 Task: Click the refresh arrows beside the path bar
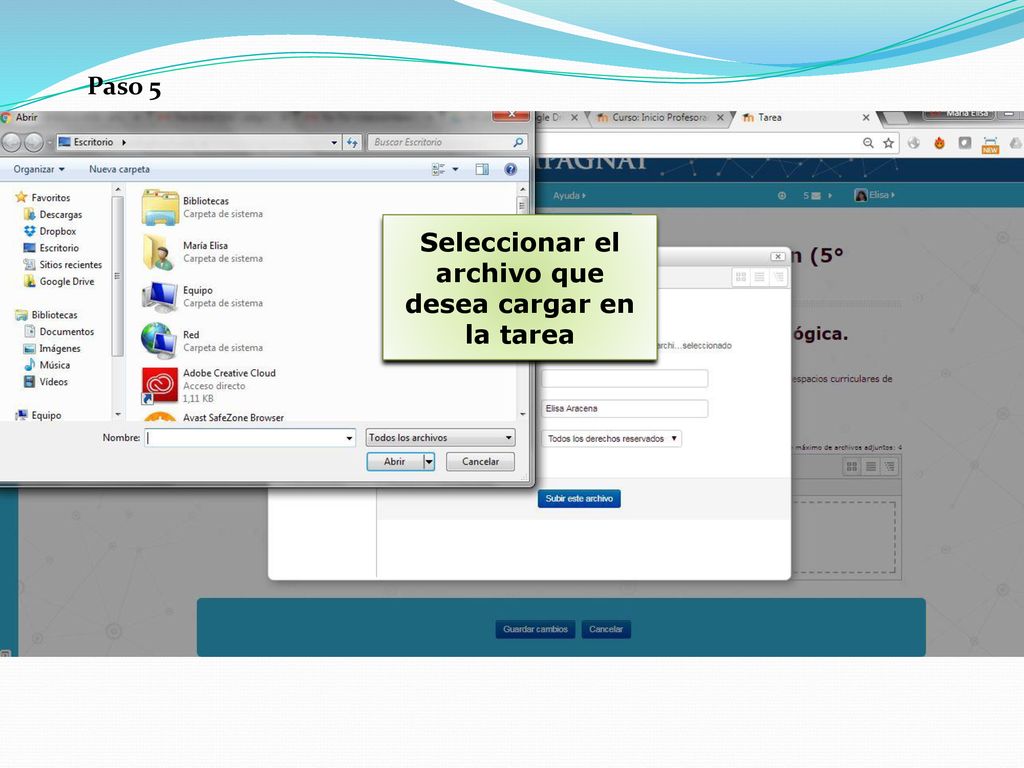tap(353, 142)
